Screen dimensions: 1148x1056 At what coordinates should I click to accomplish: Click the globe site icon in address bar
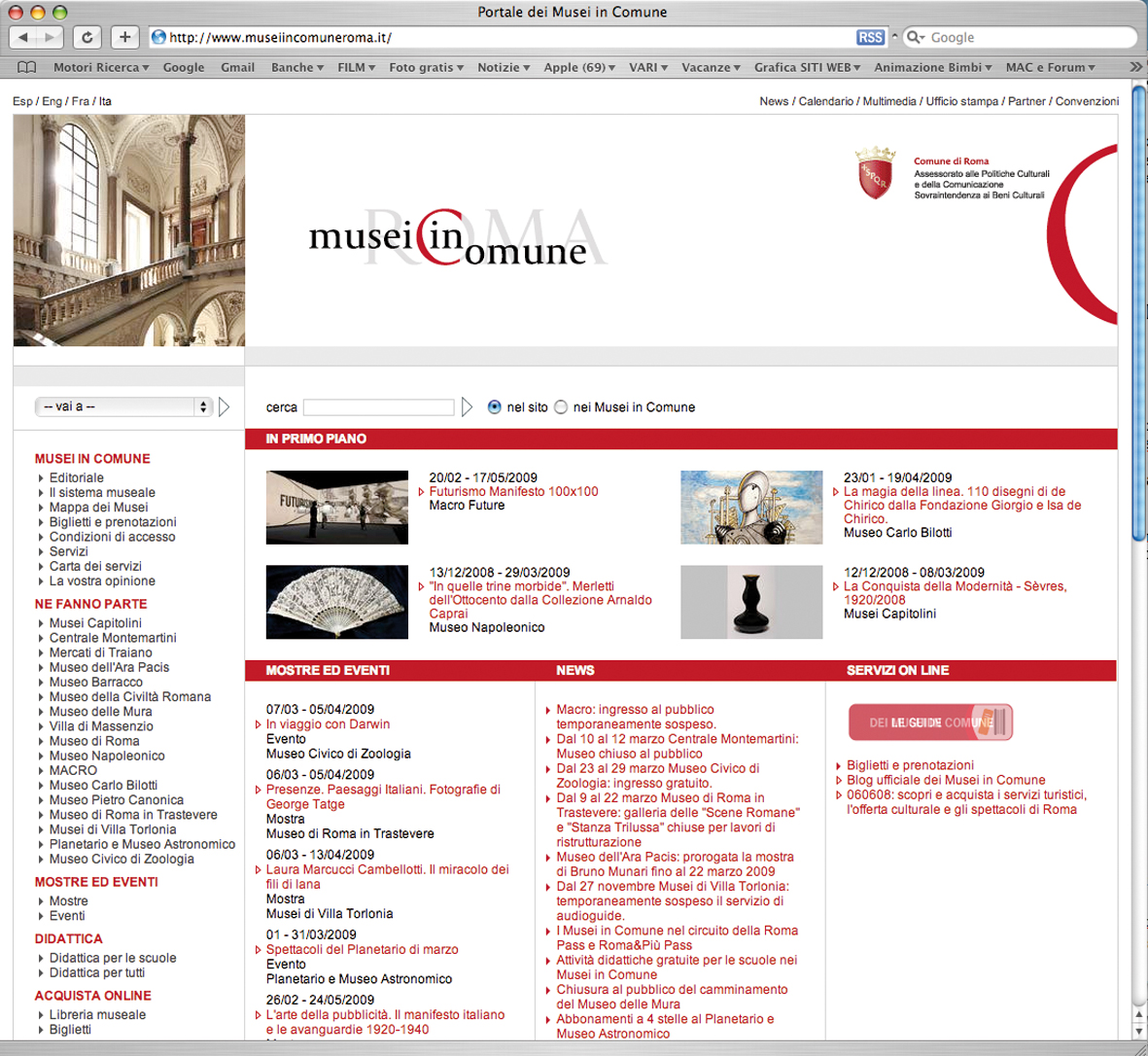click(x=158, y=37)
